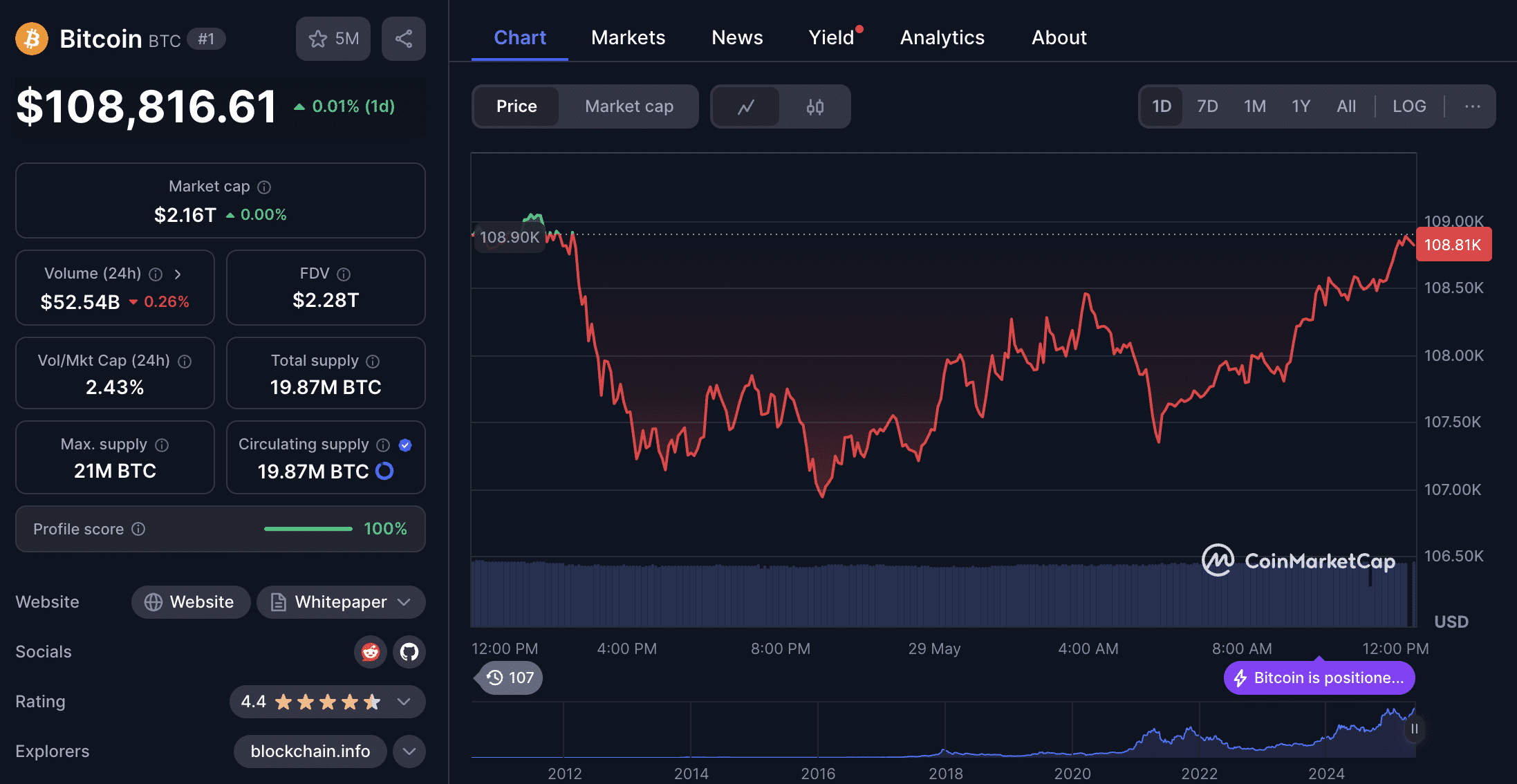Click the Profile score info icon

[138, 529]
